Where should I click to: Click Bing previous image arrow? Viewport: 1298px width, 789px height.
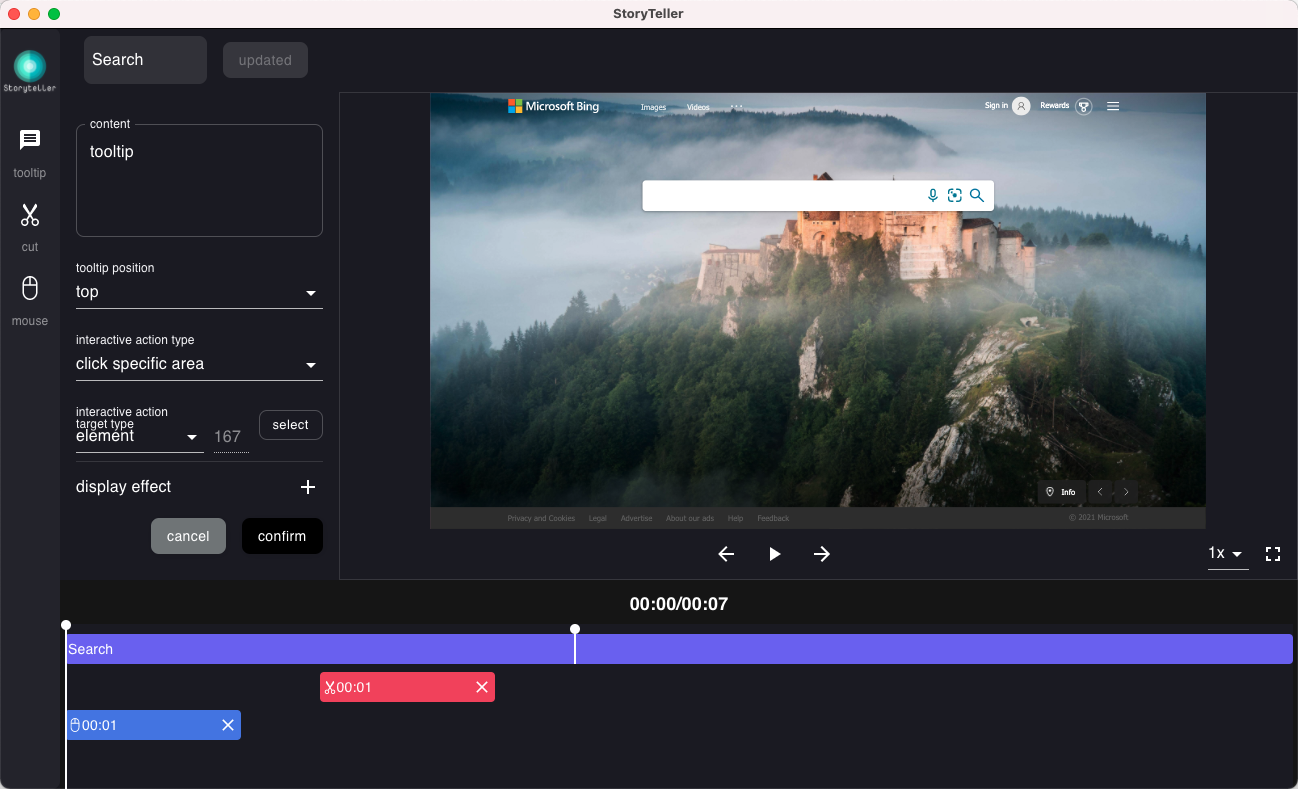[1100, 492]
